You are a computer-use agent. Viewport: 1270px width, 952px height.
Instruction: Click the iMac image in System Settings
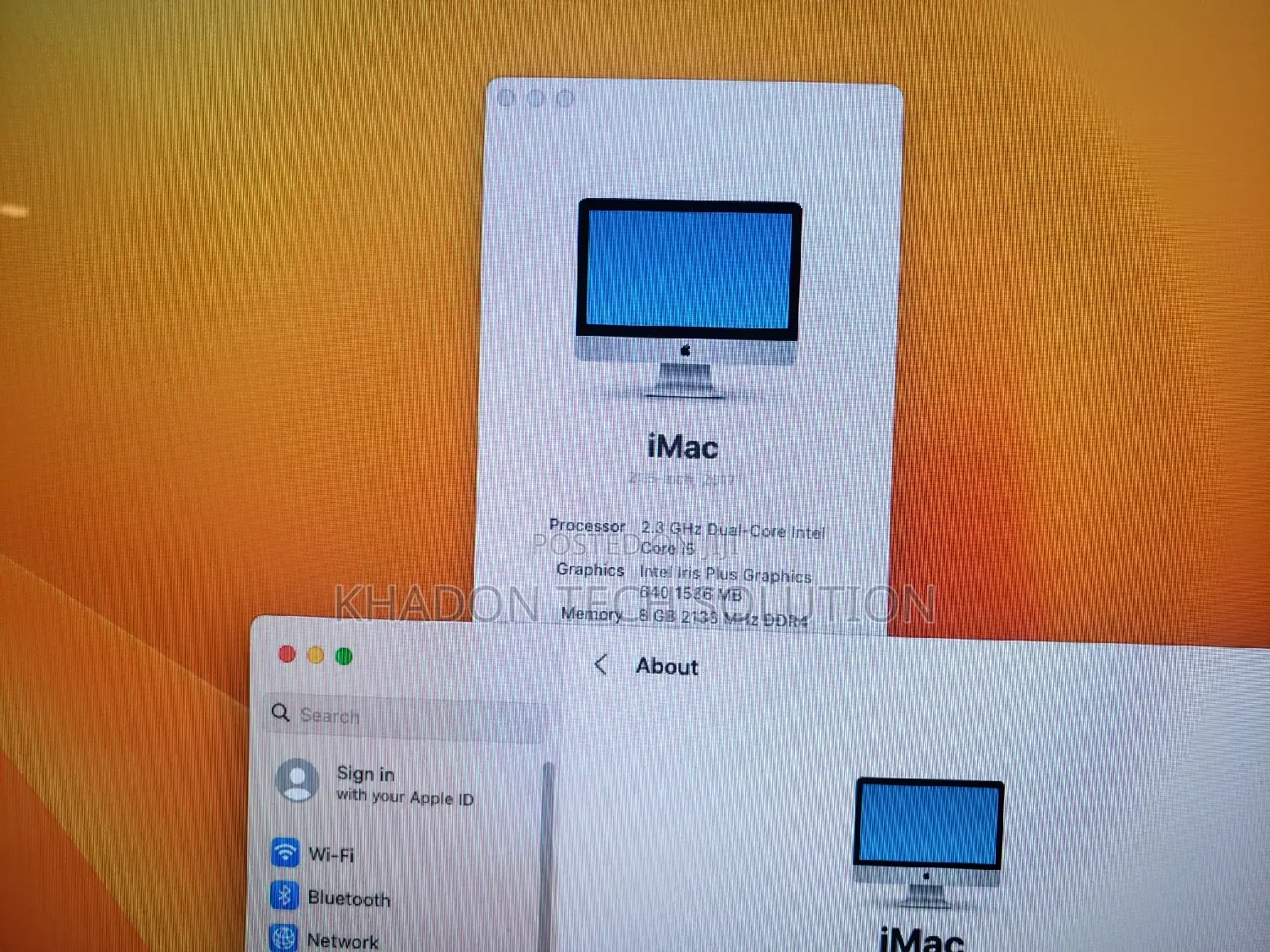tap(928, 843)
